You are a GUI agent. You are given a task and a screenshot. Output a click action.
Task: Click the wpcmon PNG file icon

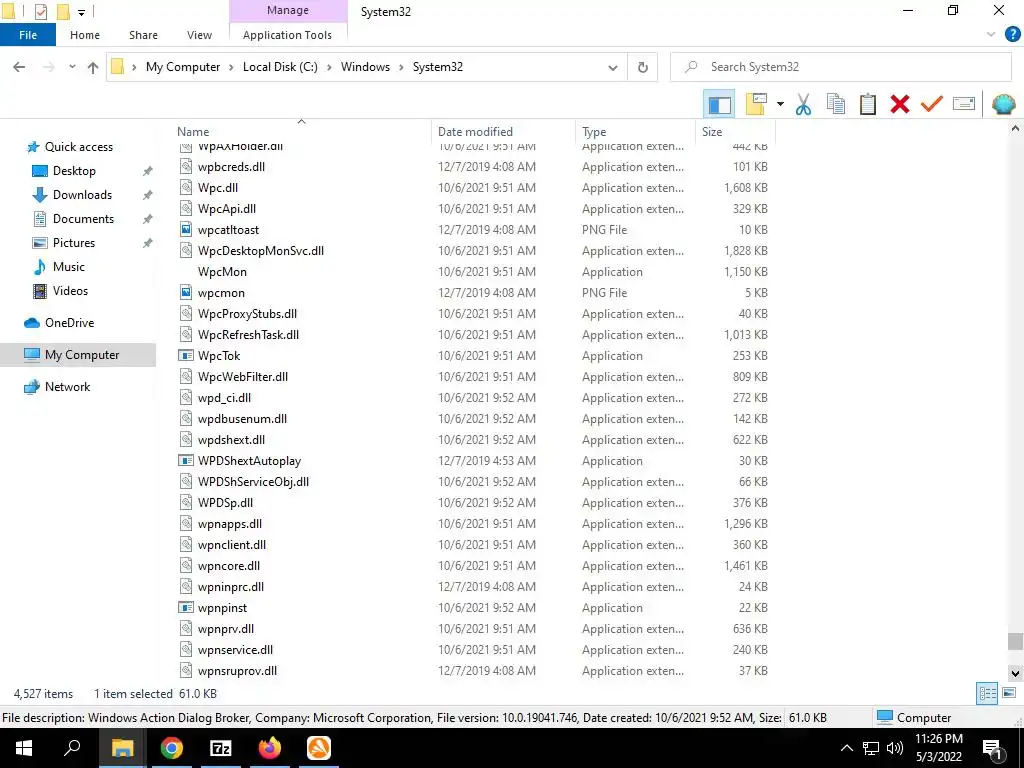pyautogui.click(x=186, y=293)
